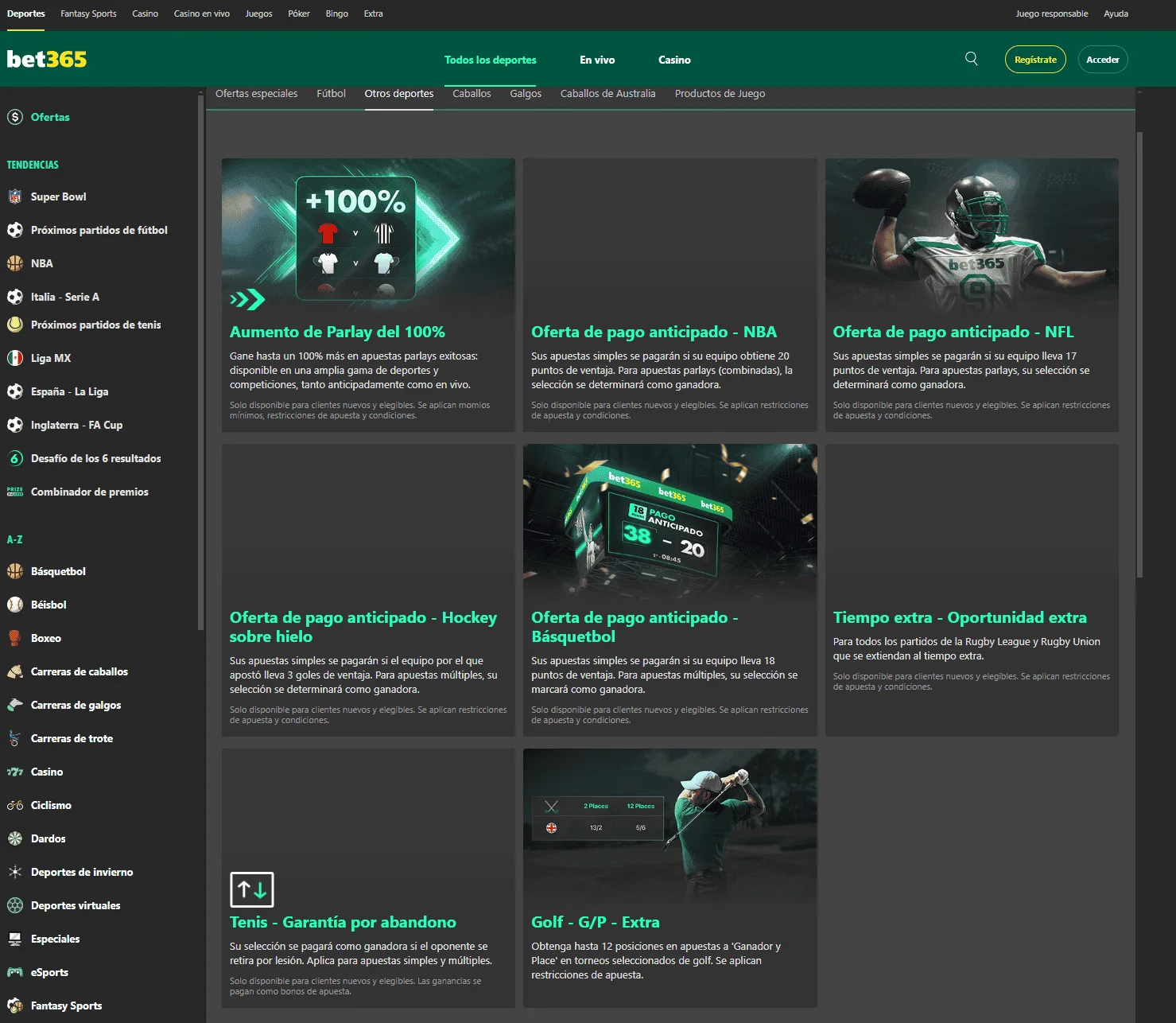Click the greyhound icon beside Carreras de galgos

click(x=15, y=705)
